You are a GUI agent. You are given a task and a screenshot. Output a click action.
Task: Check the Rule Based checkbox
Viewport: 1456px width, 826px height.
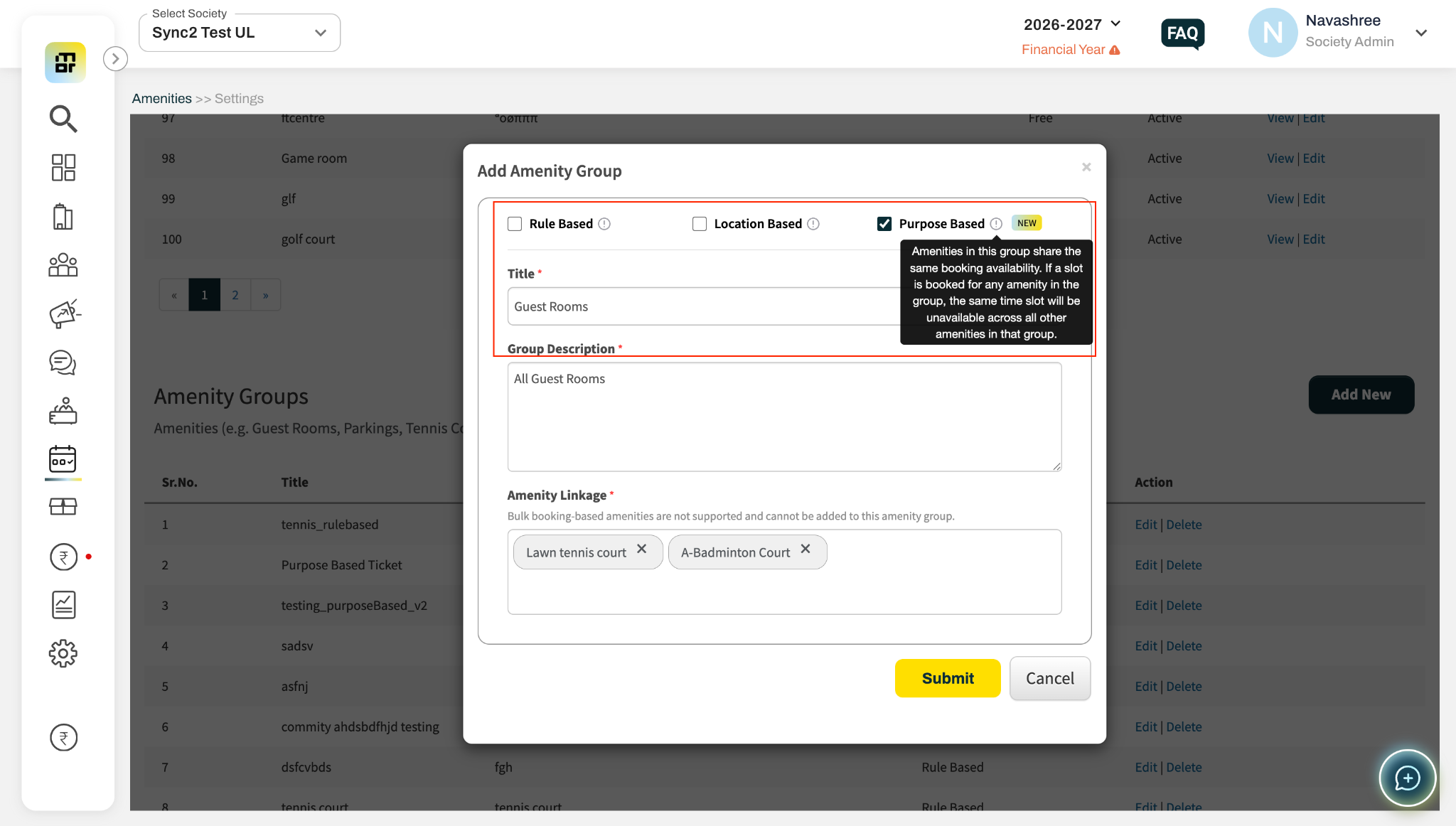(x=515, y=224)
